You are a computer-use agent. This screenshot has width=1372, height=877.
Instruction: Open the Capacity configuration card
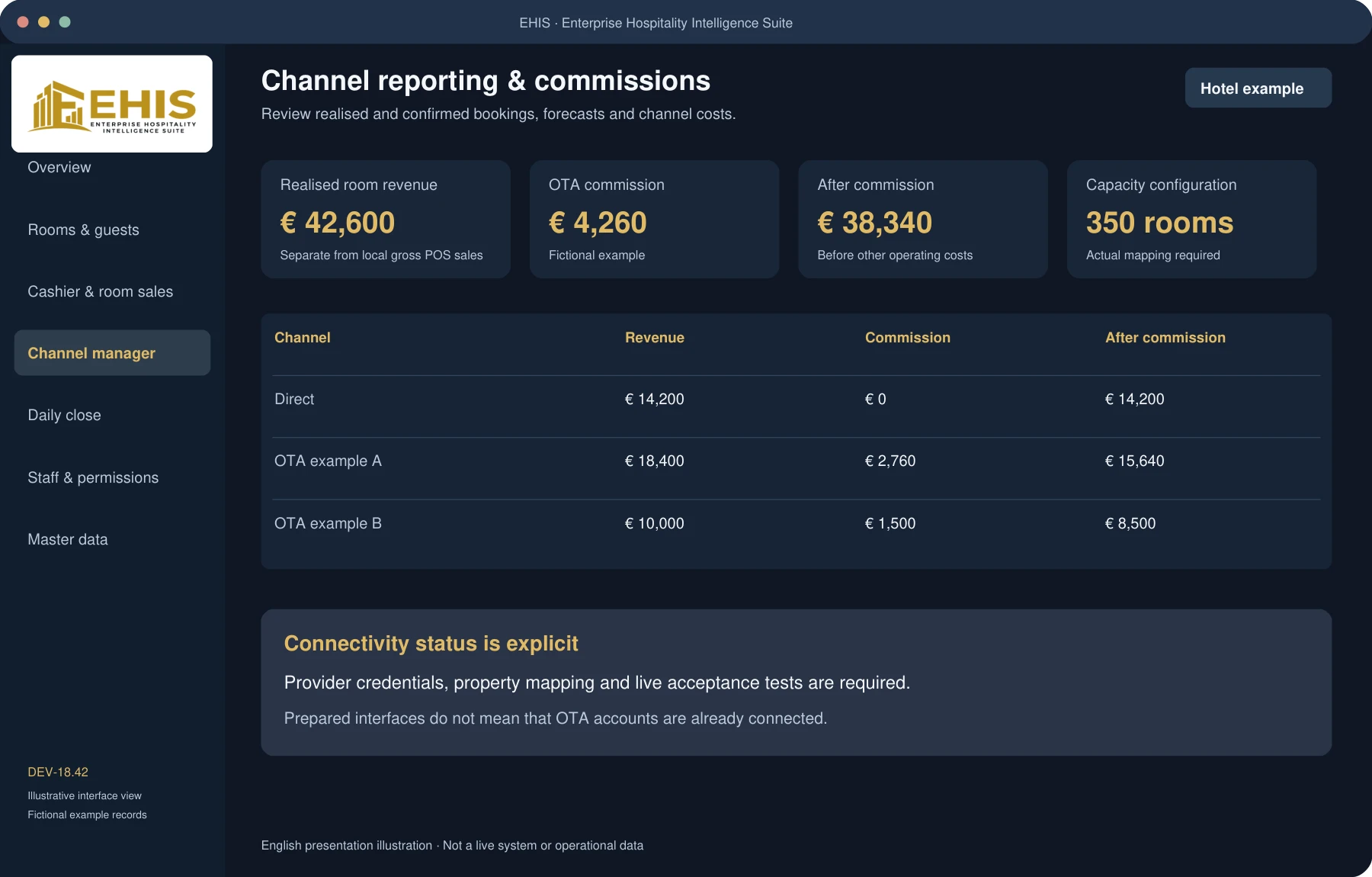coord(1191,219)
